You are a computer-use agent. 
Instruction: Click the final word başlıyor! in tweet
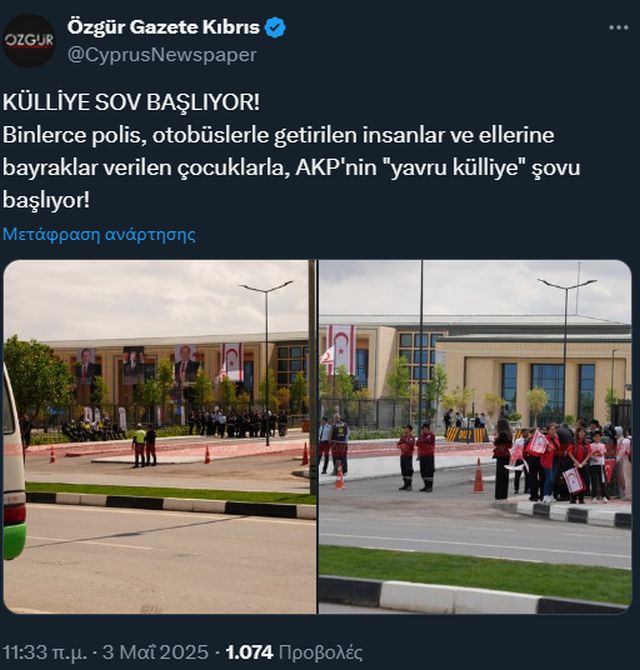[x=46, y=200]
